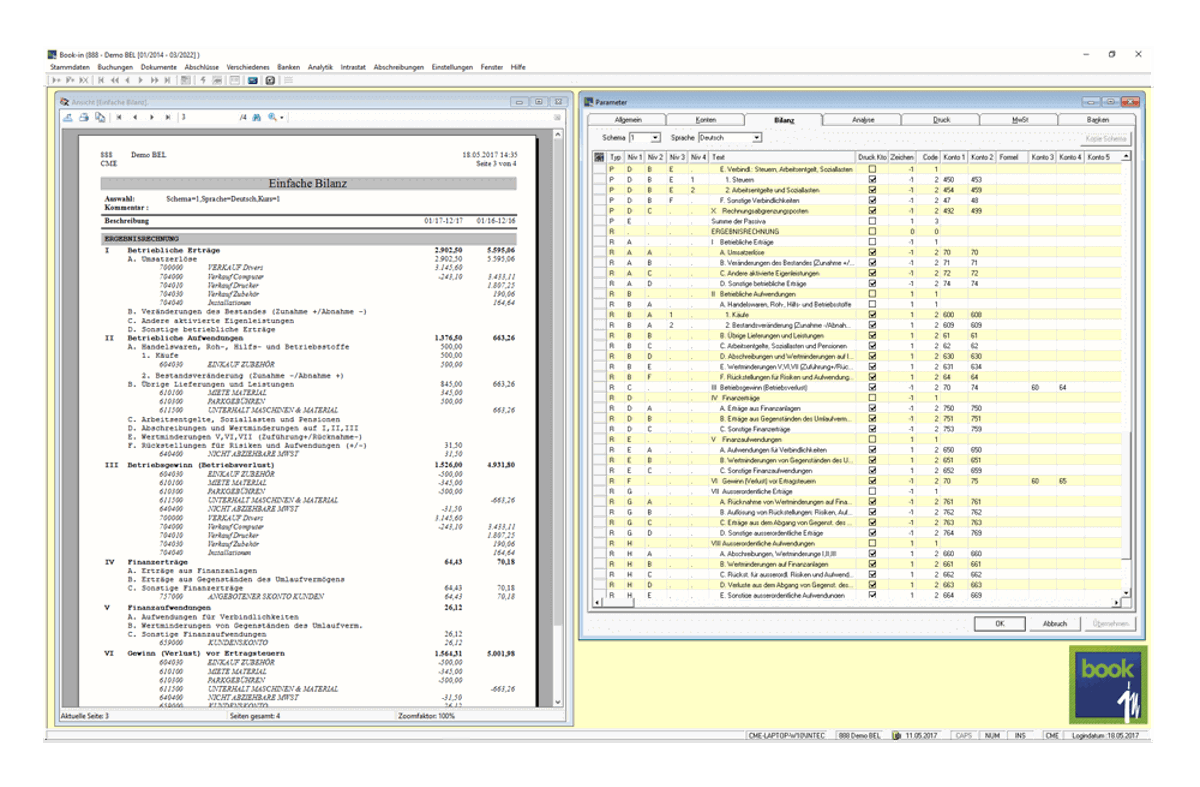Open the Buchungen menu
This screenshot has height=787, width=1200.
click(x=115, y=66)
